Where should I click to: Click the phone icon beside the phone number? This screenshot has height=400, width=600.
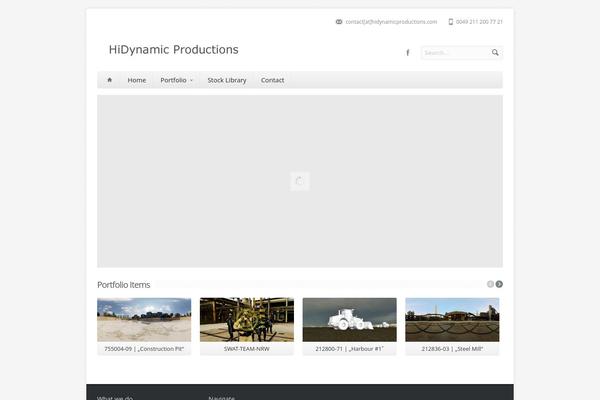point(451,22)
